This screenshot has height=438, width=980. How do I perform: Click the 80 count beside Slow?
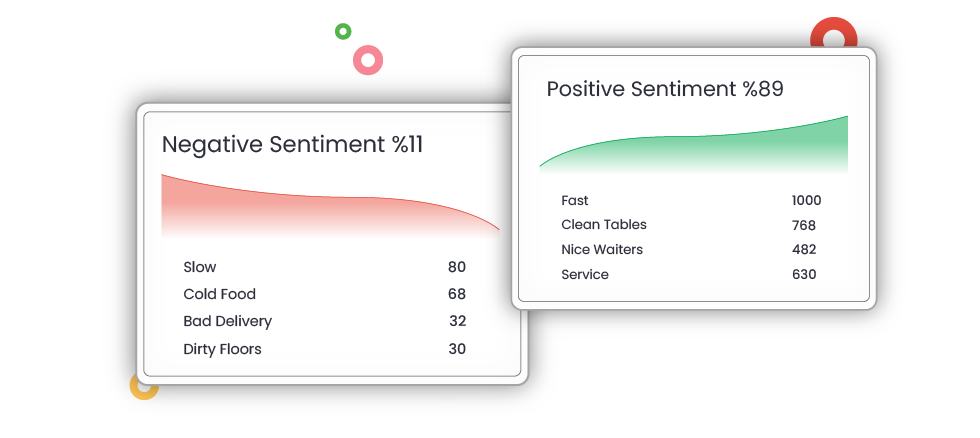coord(456,267)
